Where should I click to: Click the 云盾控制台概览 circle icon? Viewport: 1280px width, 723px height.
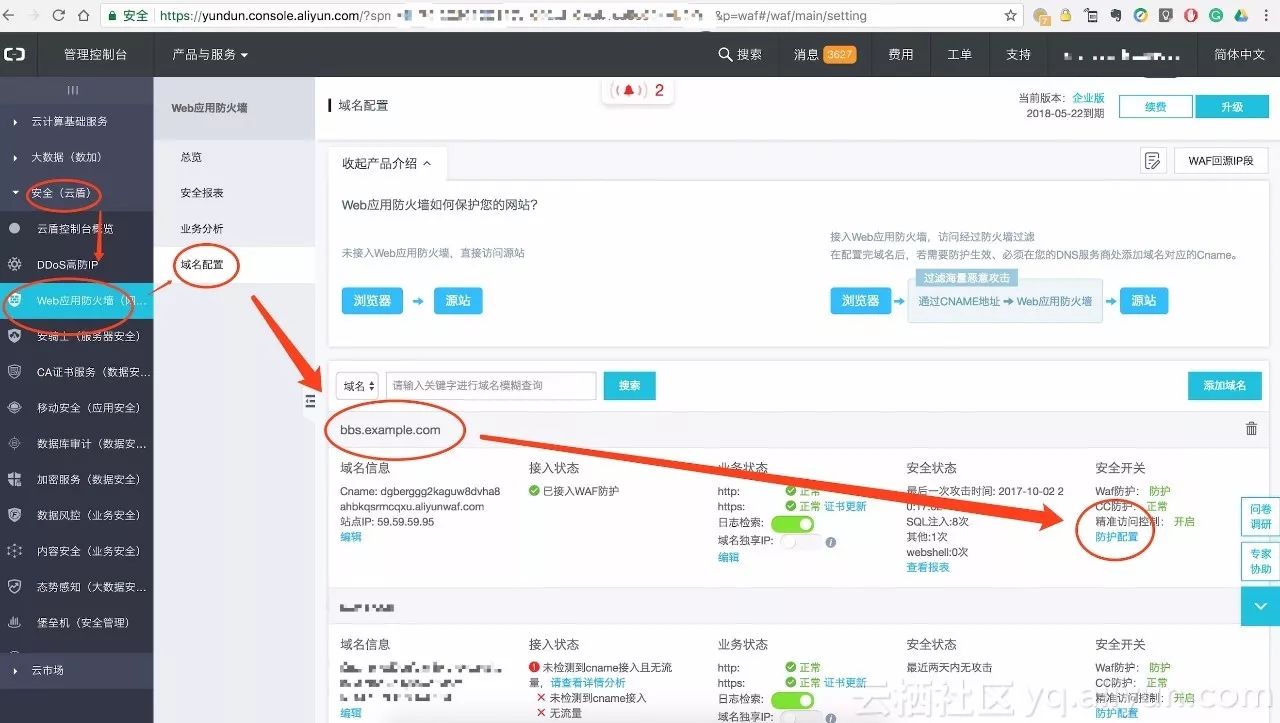pos(14,228)
